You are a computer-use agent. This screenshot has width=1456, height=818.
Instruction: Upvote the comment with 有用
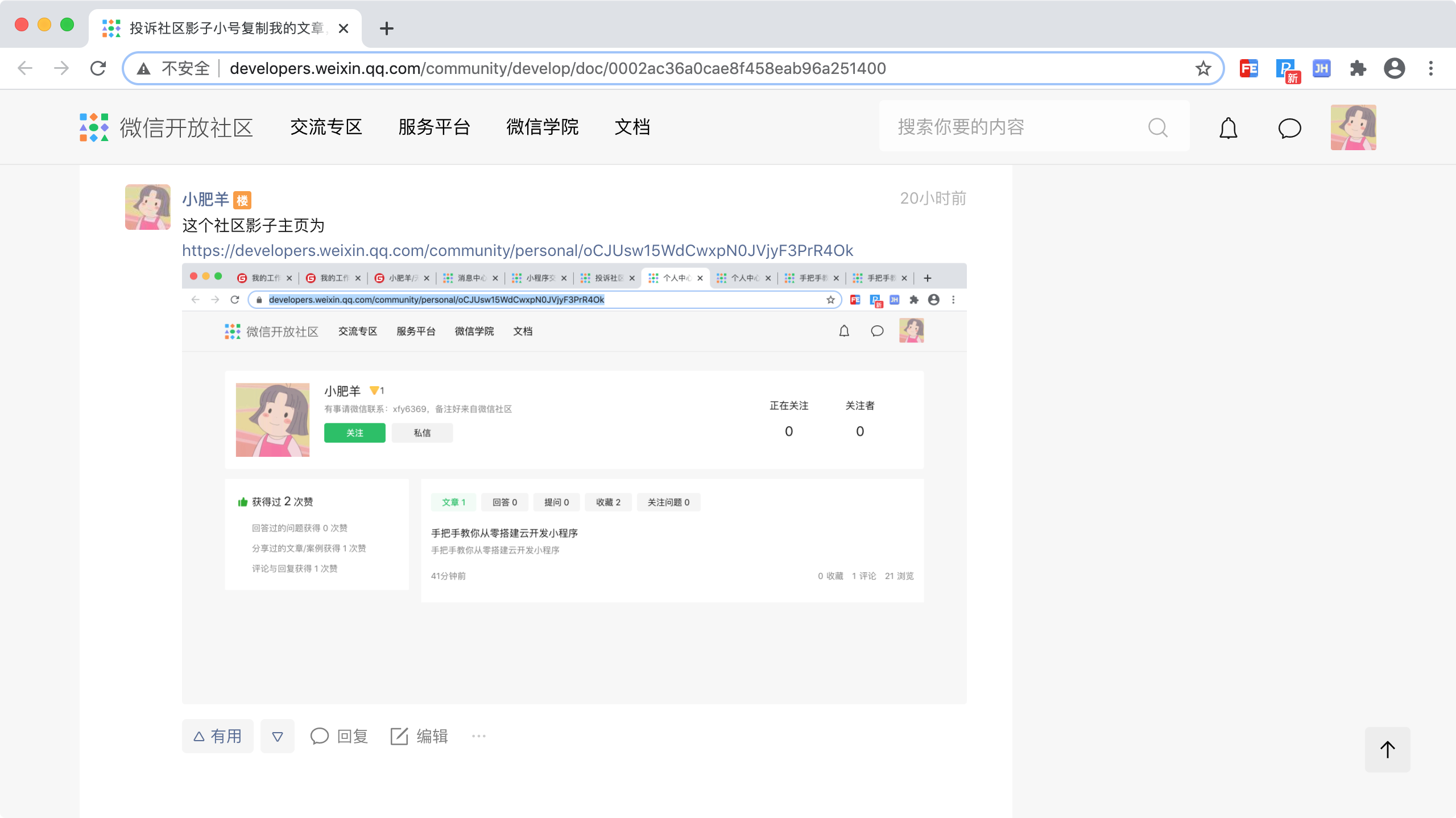click(217, 736)
